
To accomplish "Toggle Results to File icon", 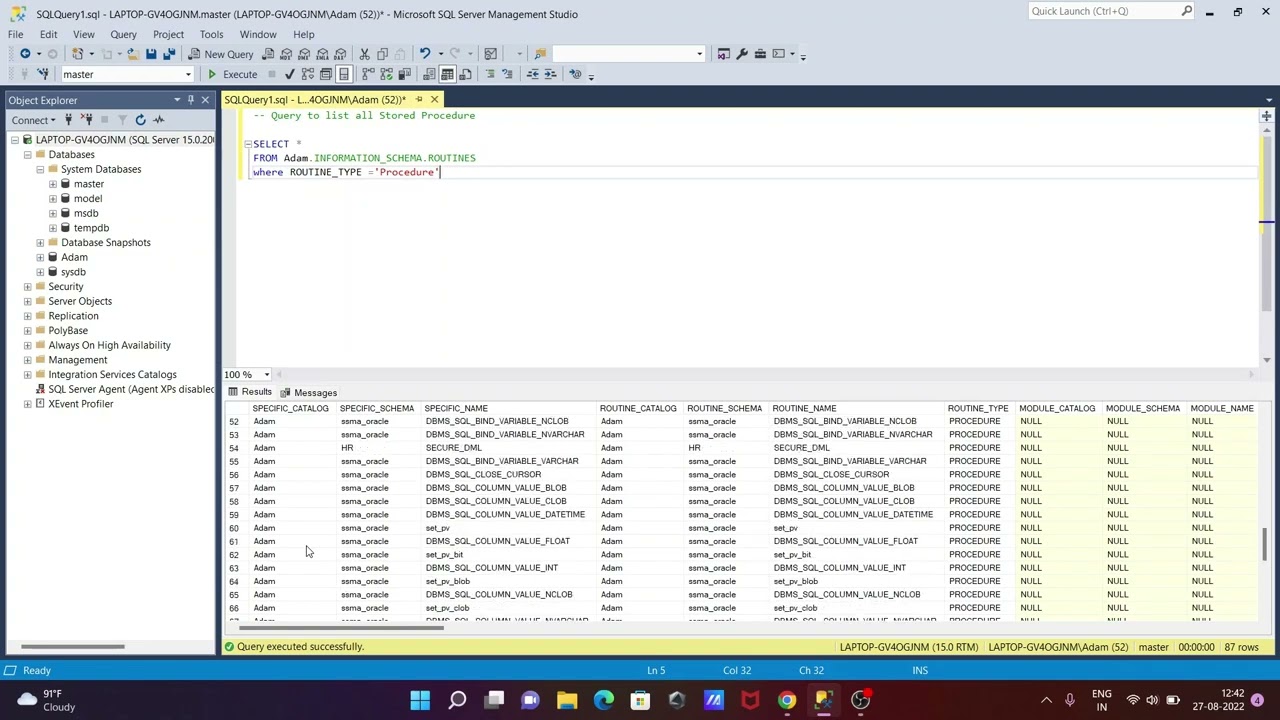I will pyautogui.click(x=465, y=74).
